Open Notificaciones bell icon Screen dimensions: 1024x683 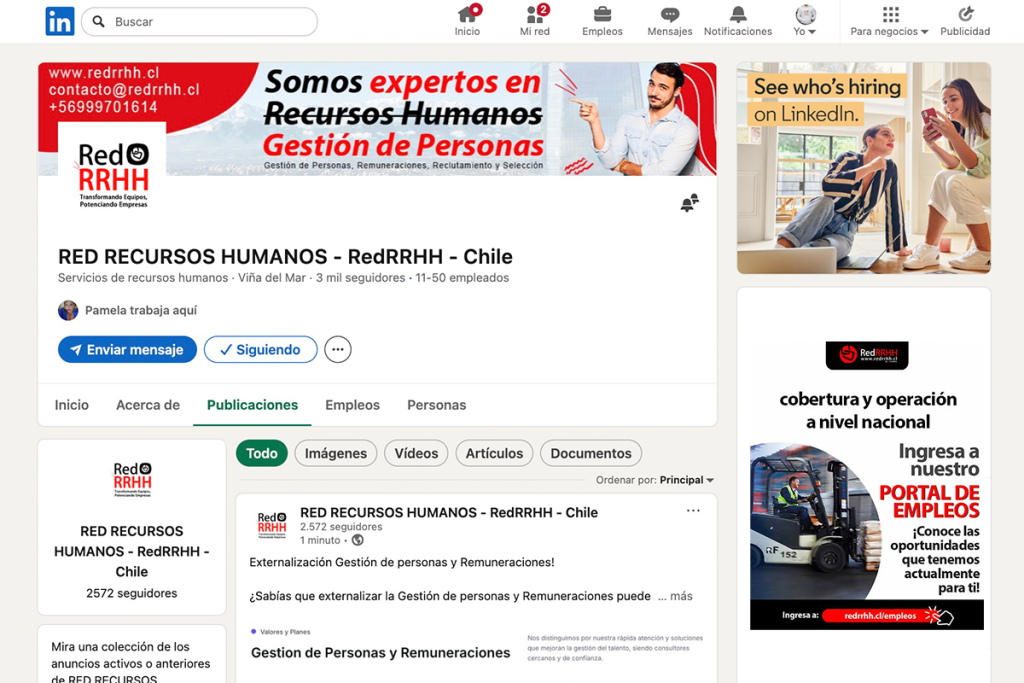point(738,15)
